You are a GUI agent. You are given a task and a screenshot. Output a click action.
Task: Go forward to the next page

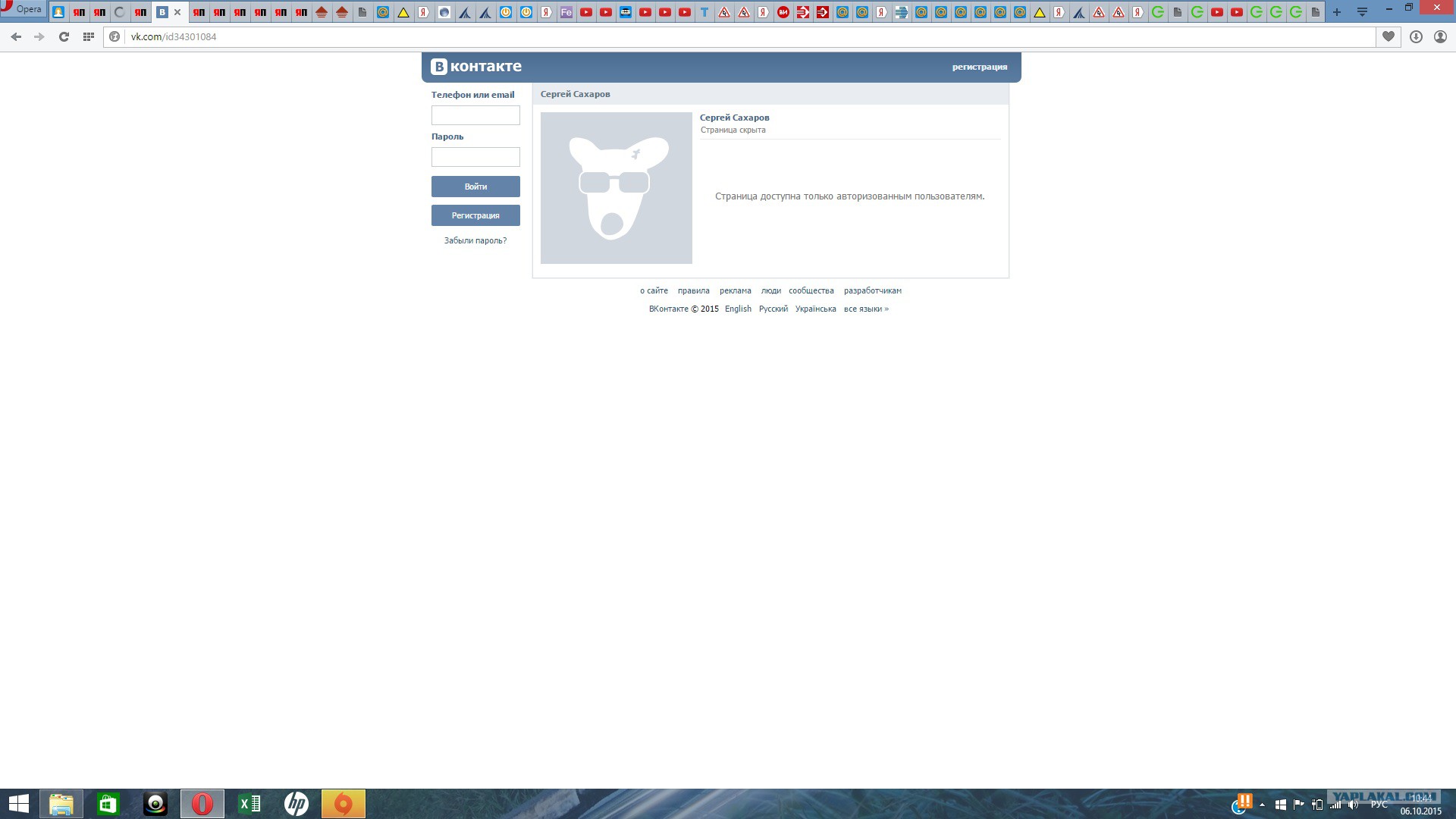pyautogui.click(x=39, y=36)
